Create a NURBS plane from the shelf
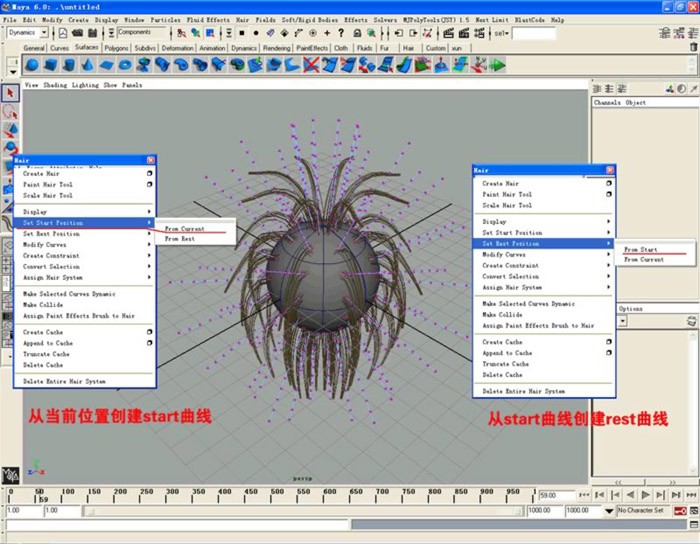 [106, 65]
